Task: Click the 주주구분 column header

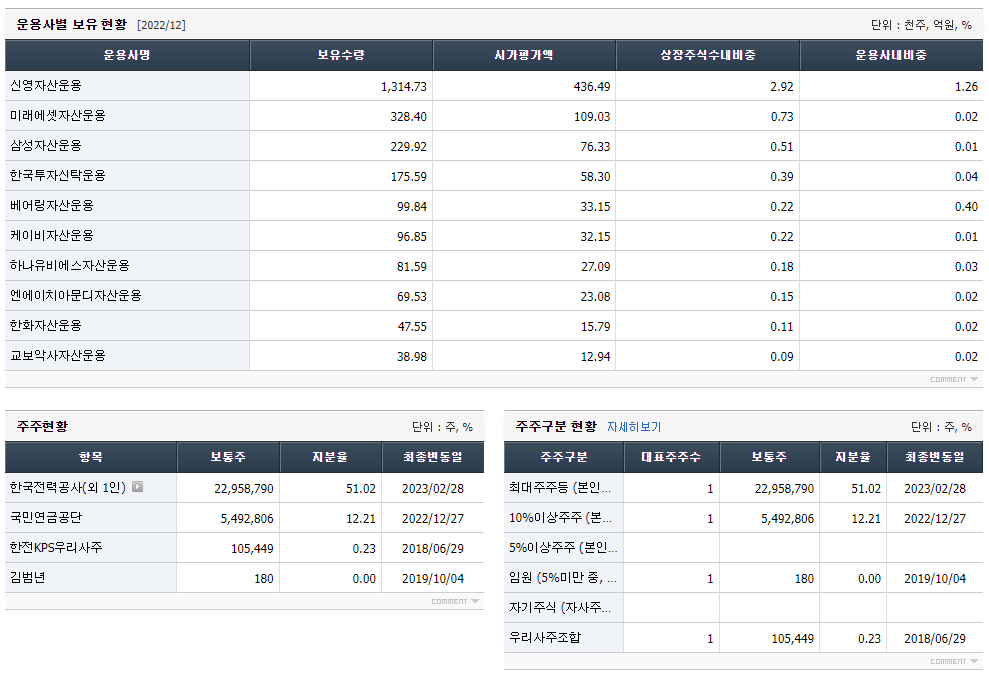Action: pyautogui.click(x=564, y=457)
